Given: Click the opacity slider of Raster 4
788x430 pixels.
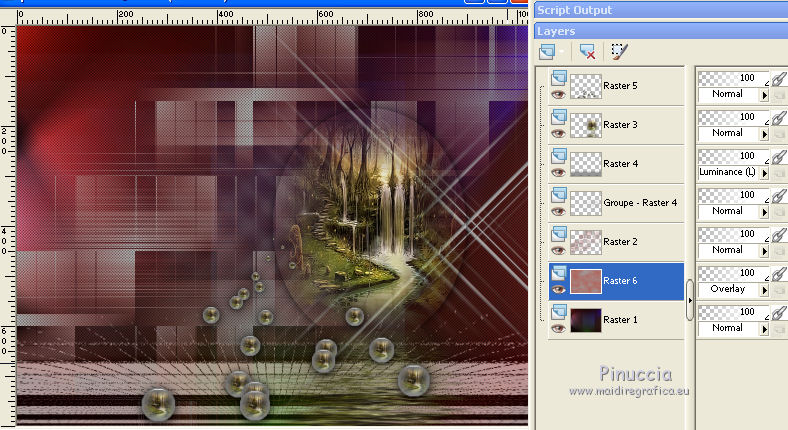Looking at the screenshot, I should click(734, 156).
